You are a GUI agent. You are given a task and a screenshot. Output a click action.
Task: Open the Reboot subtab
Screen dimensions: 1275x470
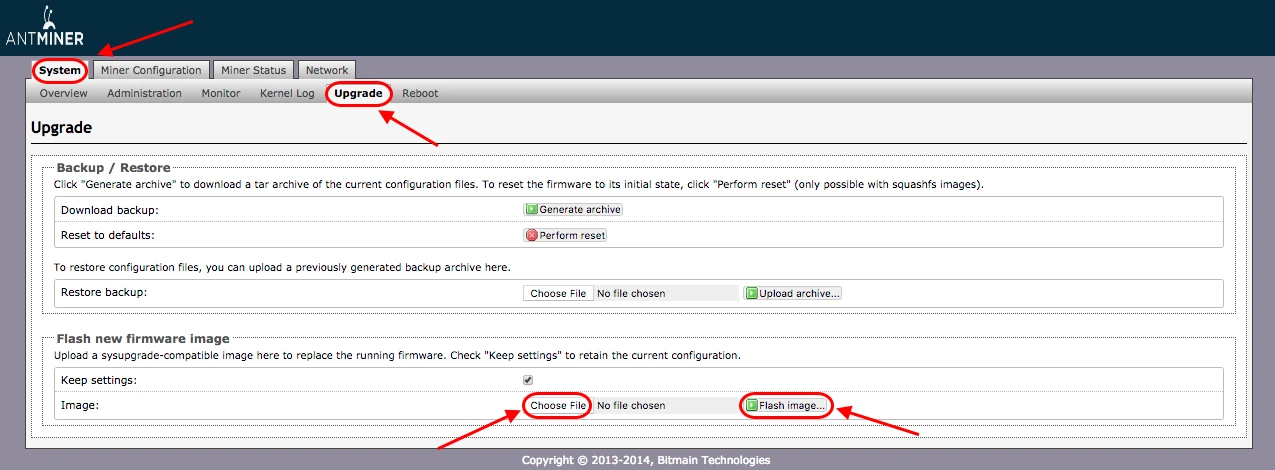click(x=420, y=93)
